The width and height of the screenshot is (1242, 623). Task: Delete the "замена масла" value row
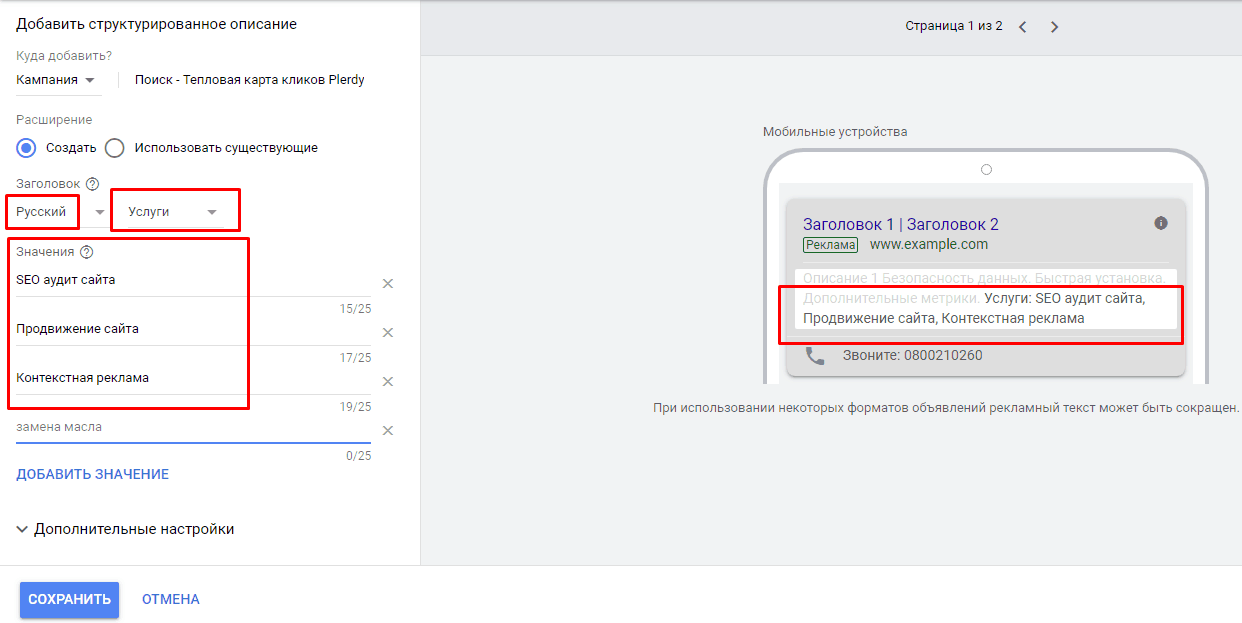pyautogui.click(x=388, y=430)
